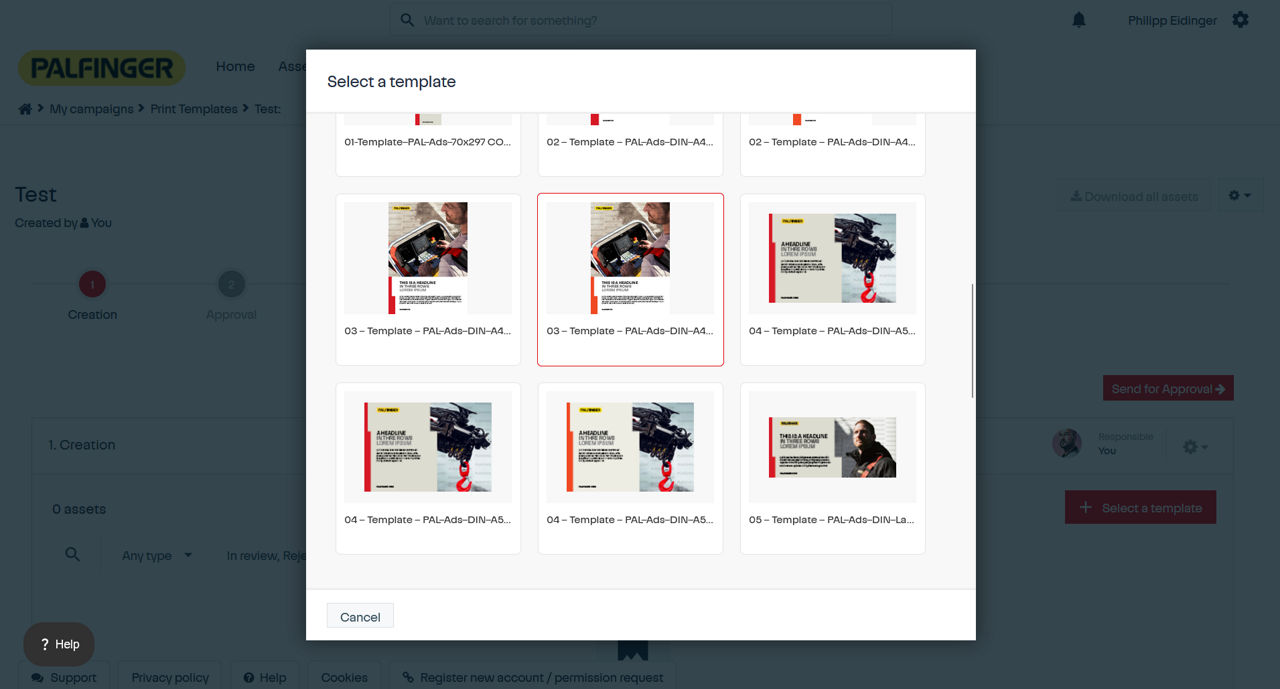1280x689 pixels.
Task: Select 01-Template-PAL-Ads-70x297 template
Action: (428, 142)
